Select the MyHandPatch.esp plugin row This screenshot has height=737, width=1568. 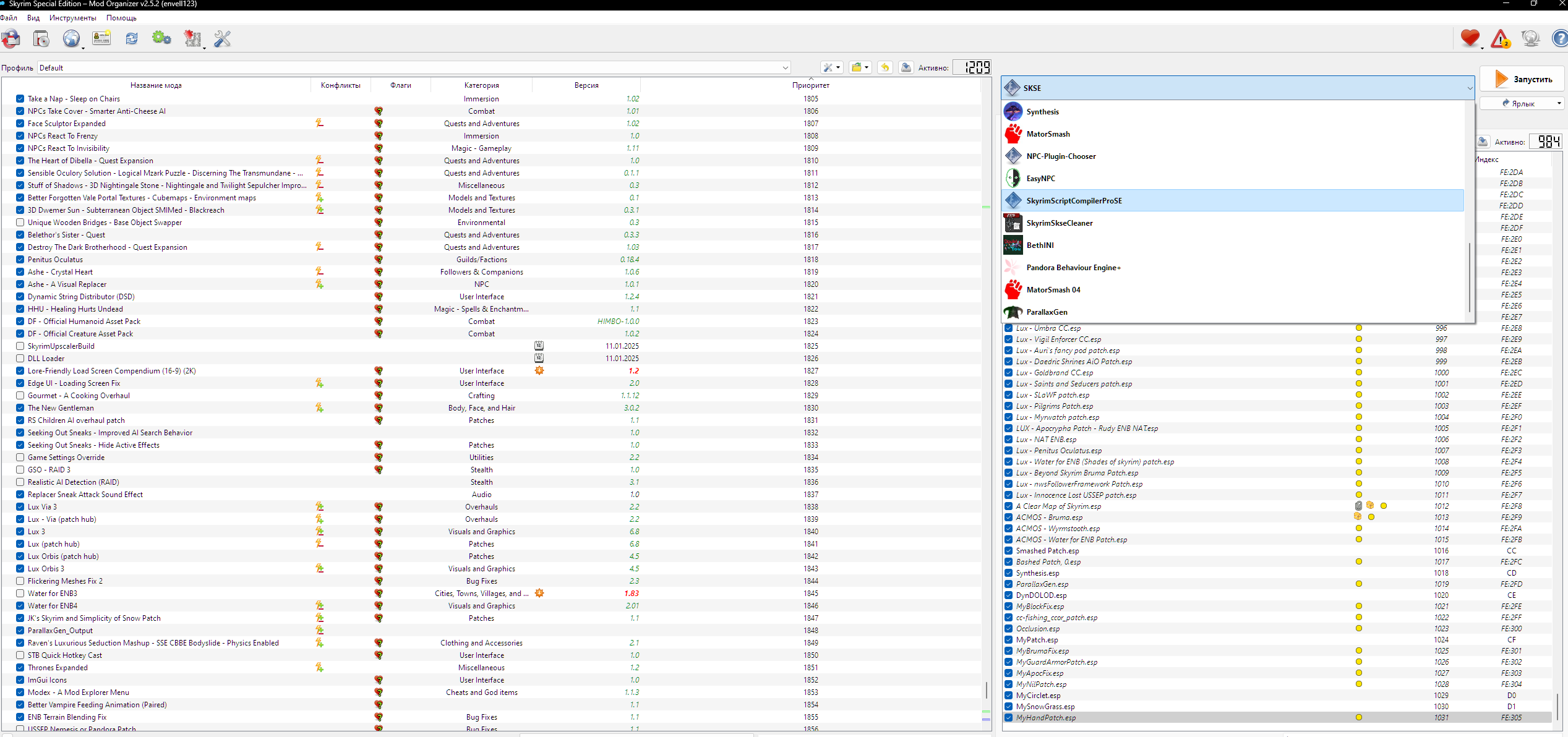1277,718
